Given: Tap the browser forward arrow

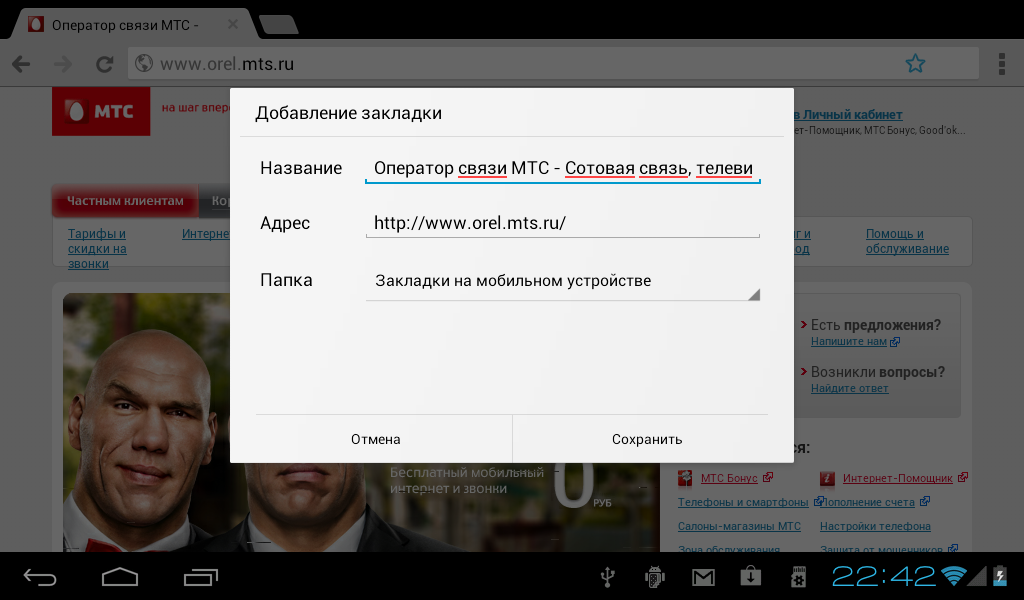Looking at the screenshot, I should pyautogui.click(x=63, y=64).
